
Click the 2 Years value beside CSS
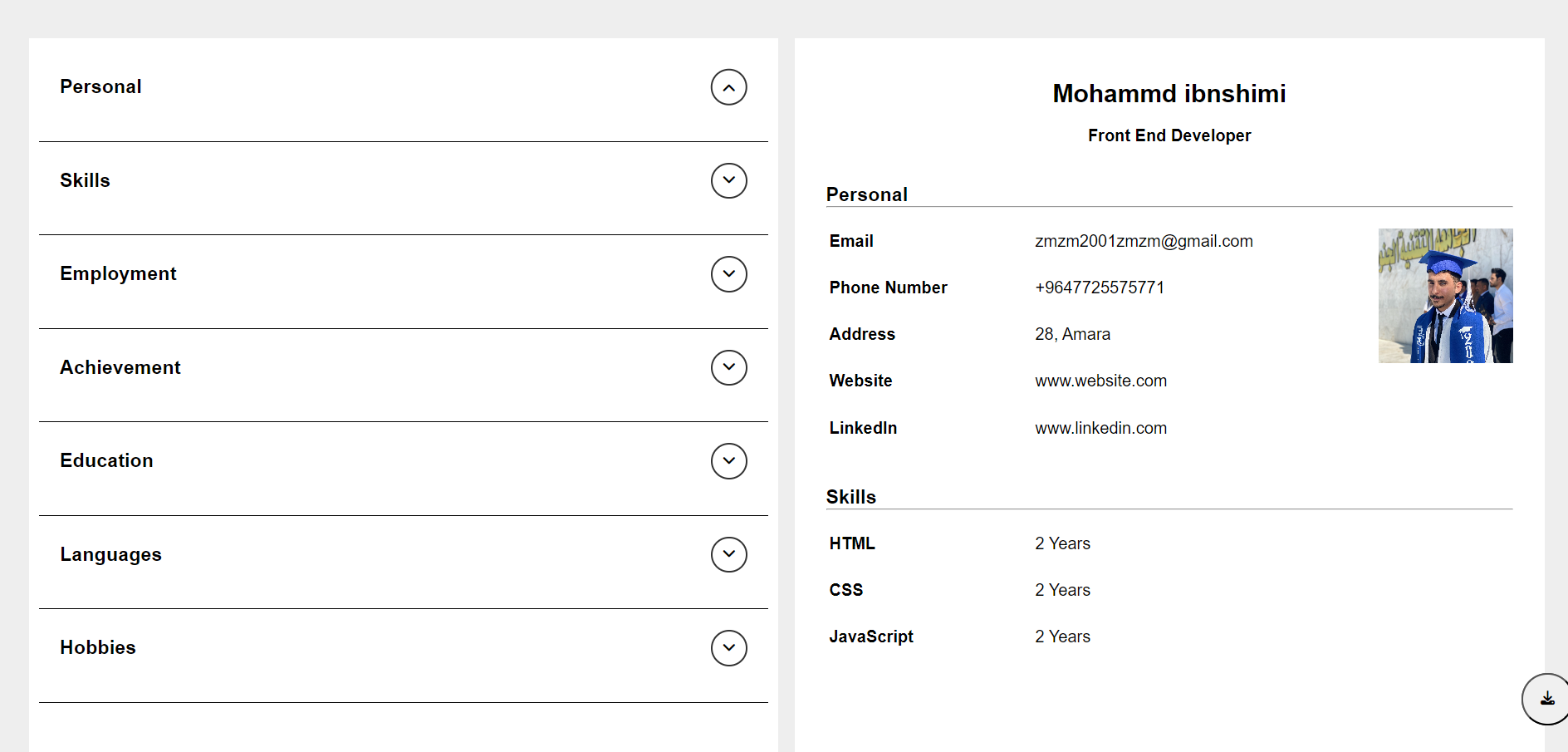1062,590
